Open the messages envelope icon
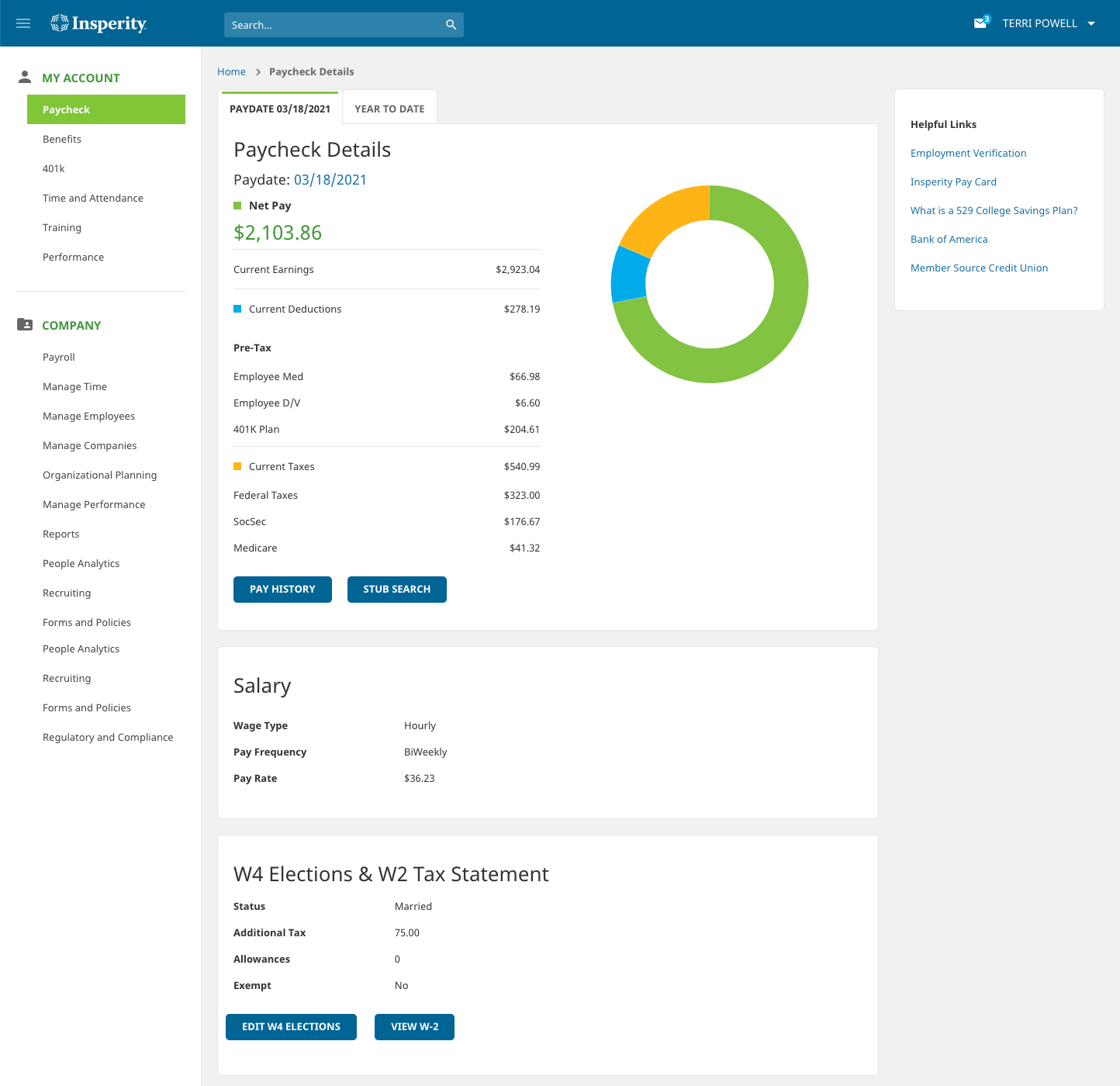 [978, 23]
